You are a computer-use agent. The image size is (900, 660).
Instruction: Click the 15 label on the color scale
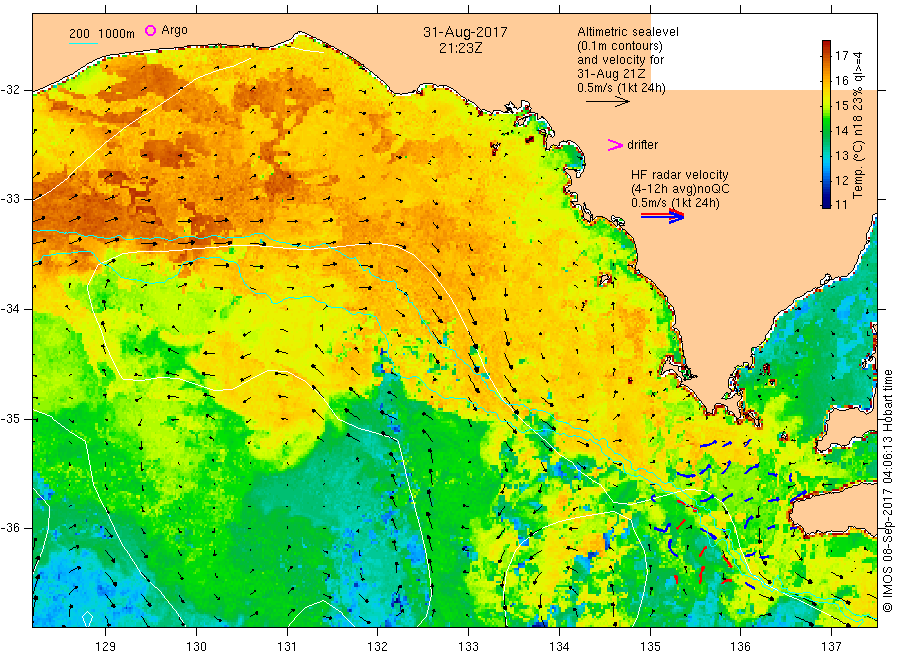pos(841,106)
